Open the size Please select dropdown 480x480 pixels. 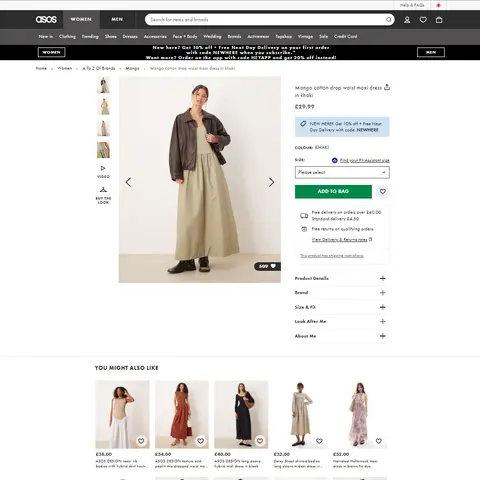pyautogui.click(x=342, y=172)
